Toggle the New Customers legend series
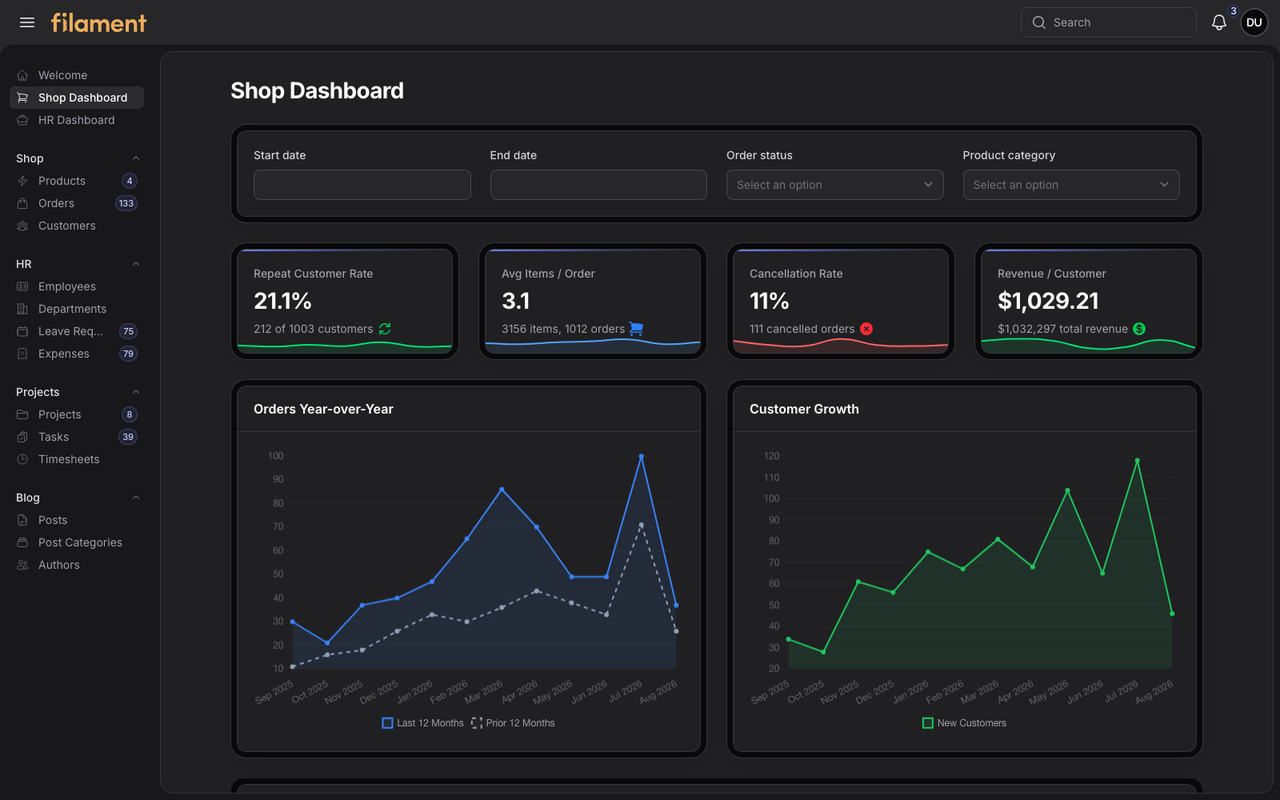1280x800 pixels. tap(964, 723)
